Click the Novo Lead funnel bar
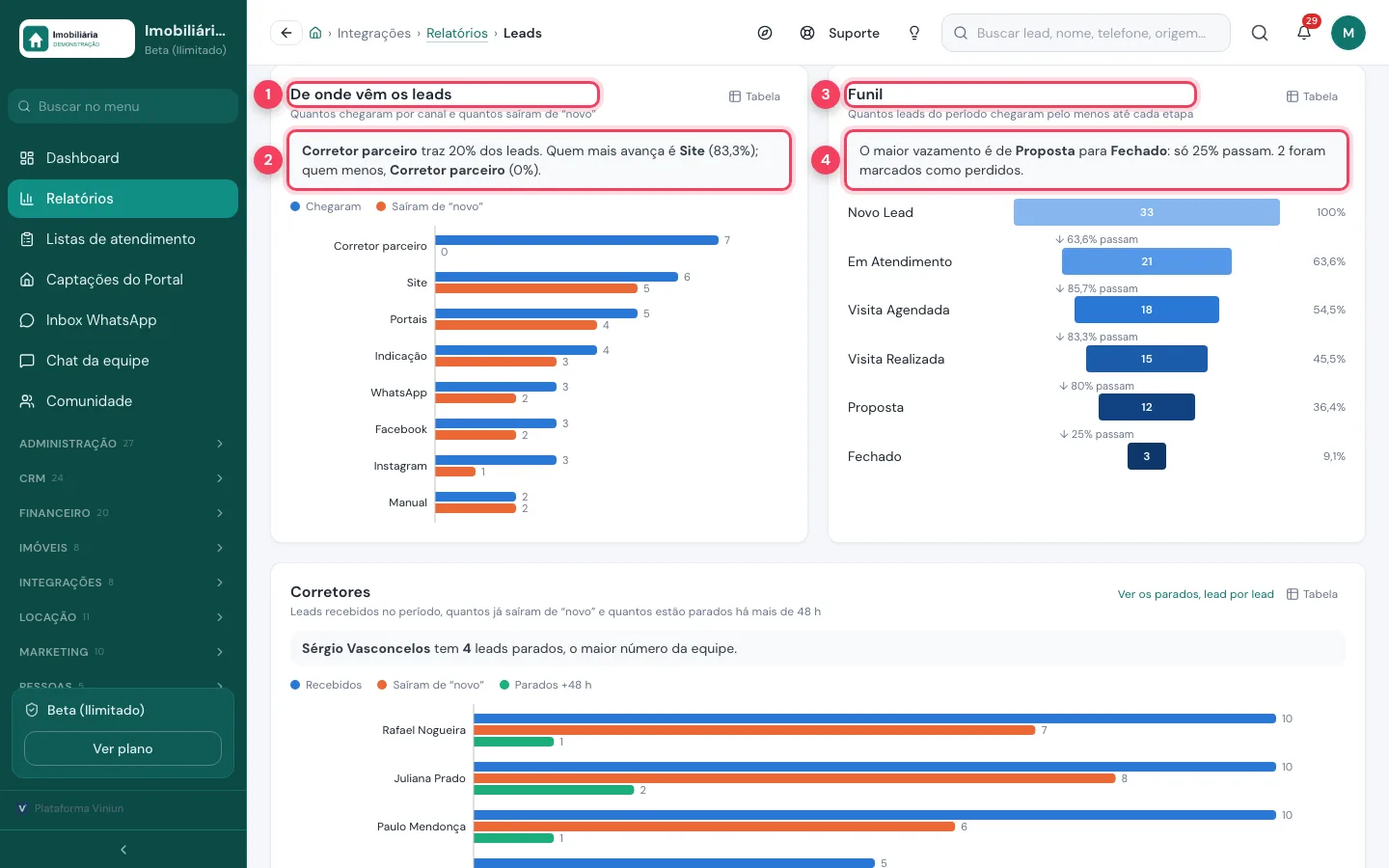Screen dimensions: 1389x868 pos(1147,212)
